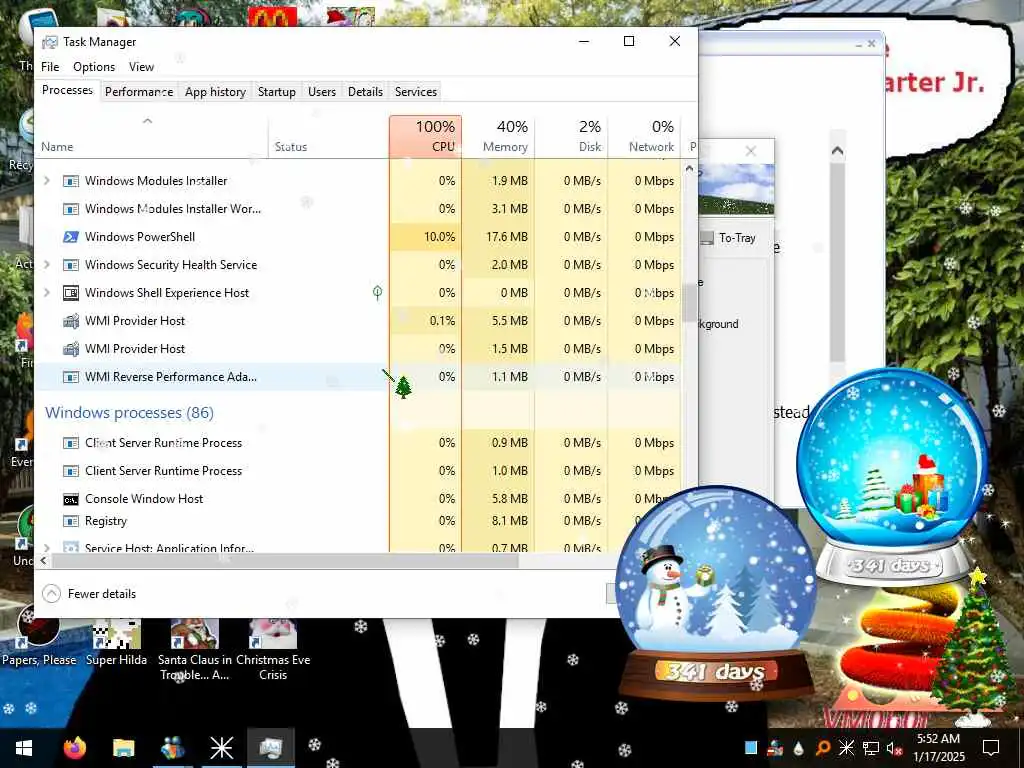Switch to the Performance tab
The height and width of the screenshot is (768, 1024).
click(139, 91)
